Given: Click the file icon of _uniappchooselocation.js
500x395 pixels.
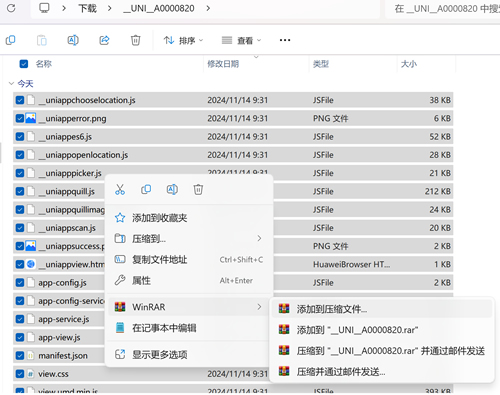Looking at the screenshot, I should [31, 100].
